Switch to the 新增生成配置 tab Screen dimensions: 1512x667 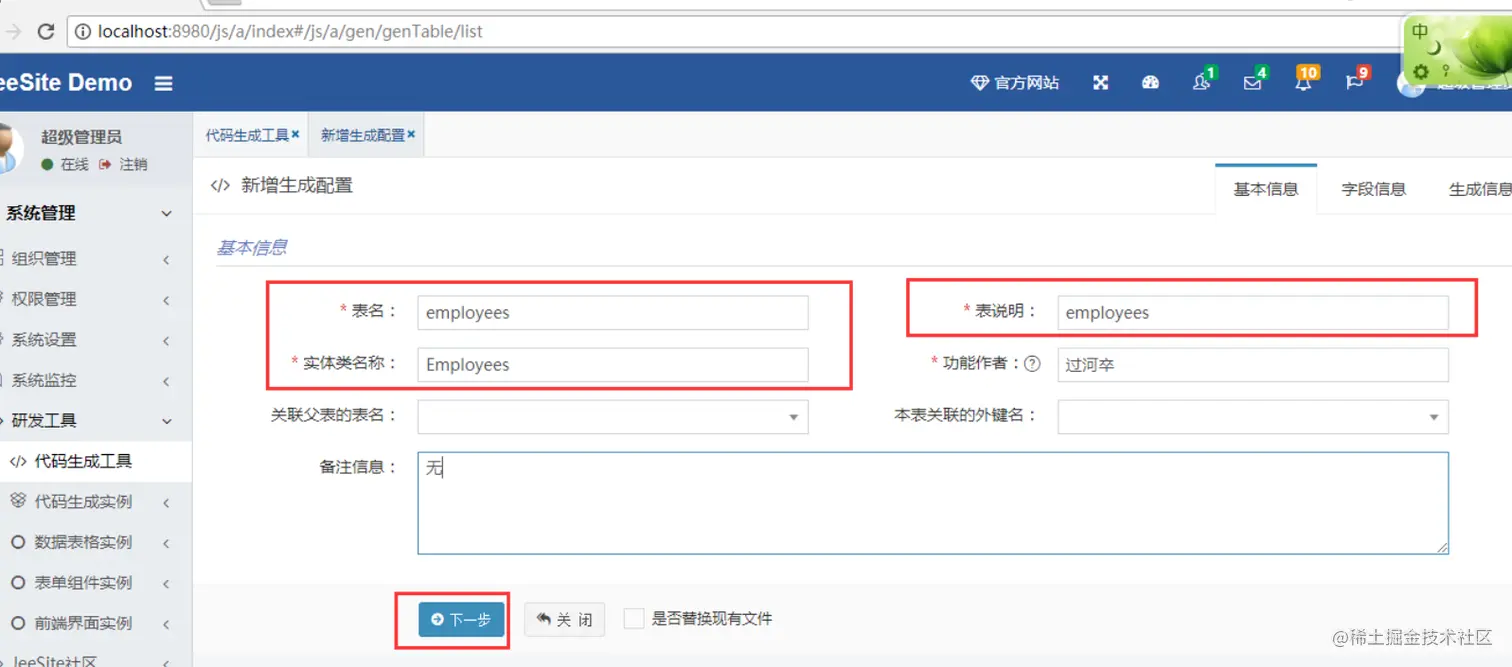362,135
